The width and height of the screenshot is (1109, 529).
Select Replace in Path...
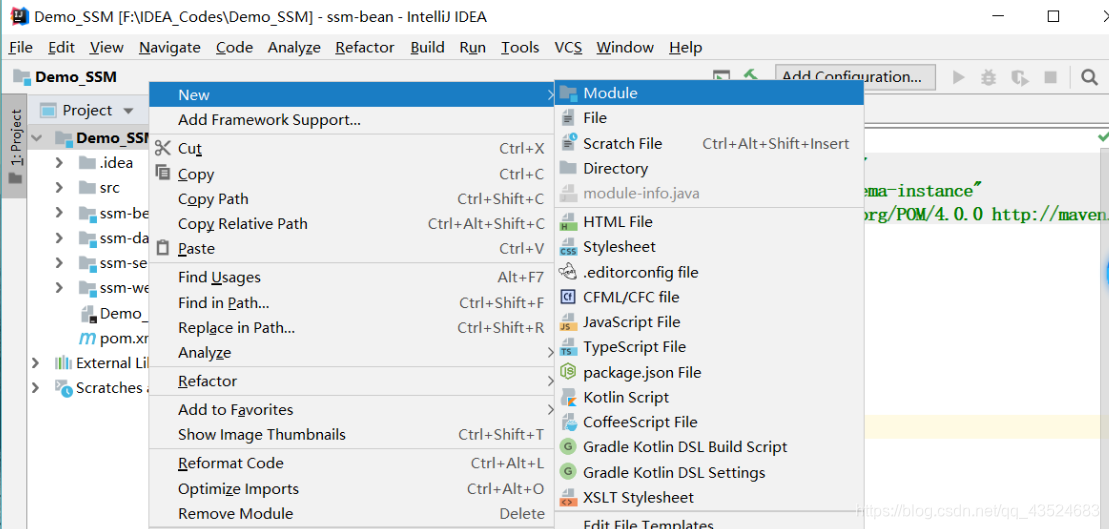(352, 327)
